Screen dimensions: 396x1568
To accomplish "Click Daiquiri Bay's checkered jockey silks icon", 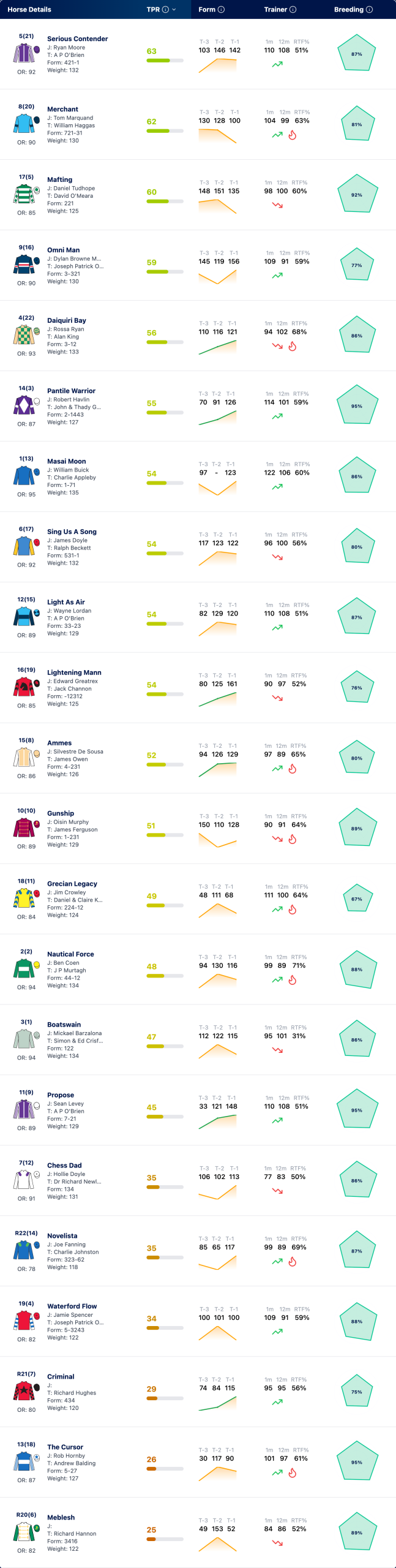I will coord(25,334).
